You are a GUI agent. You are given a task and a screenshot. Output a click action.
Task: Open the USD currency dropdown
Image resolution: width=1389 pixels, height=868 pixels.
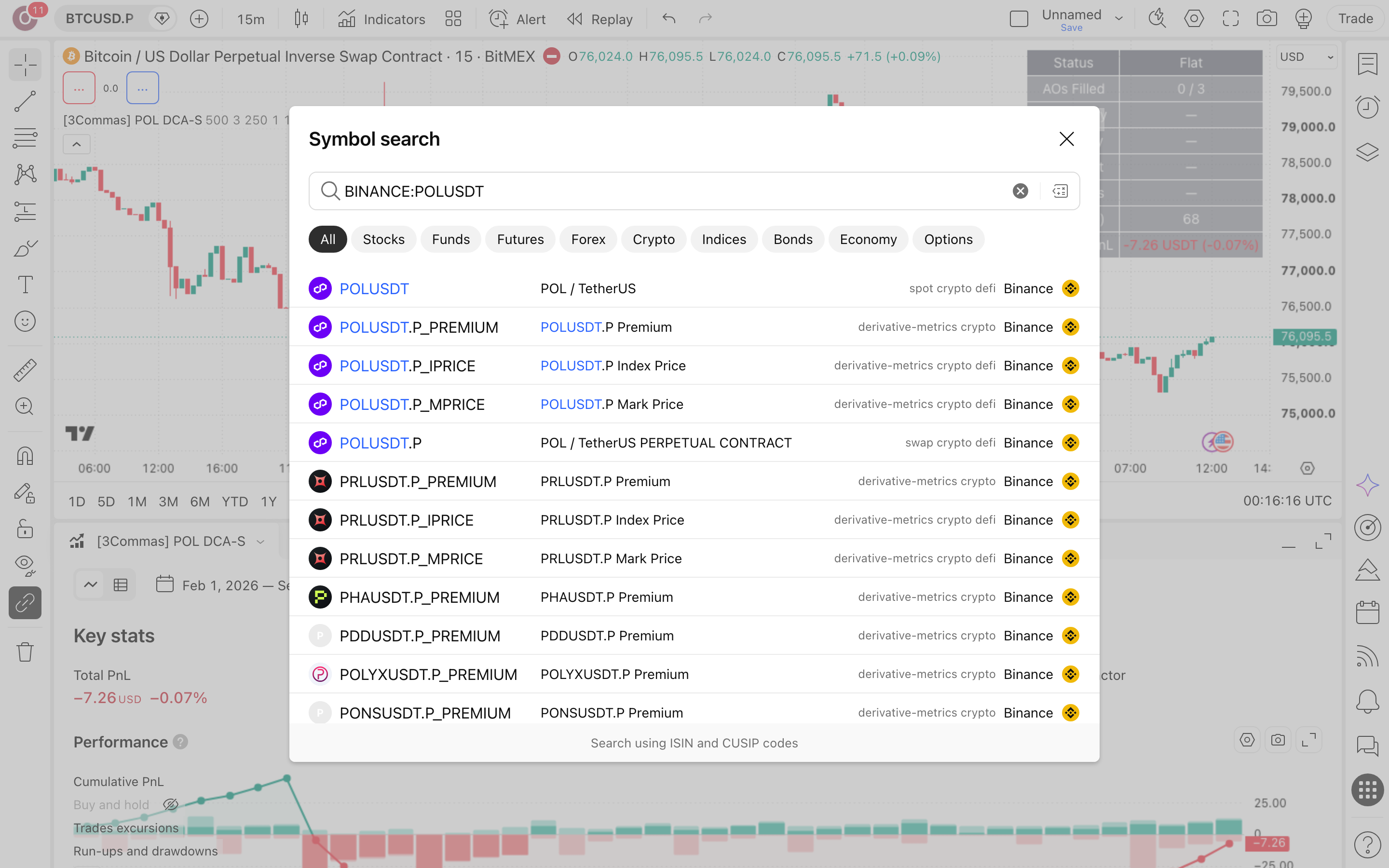tap(1307, 57)
